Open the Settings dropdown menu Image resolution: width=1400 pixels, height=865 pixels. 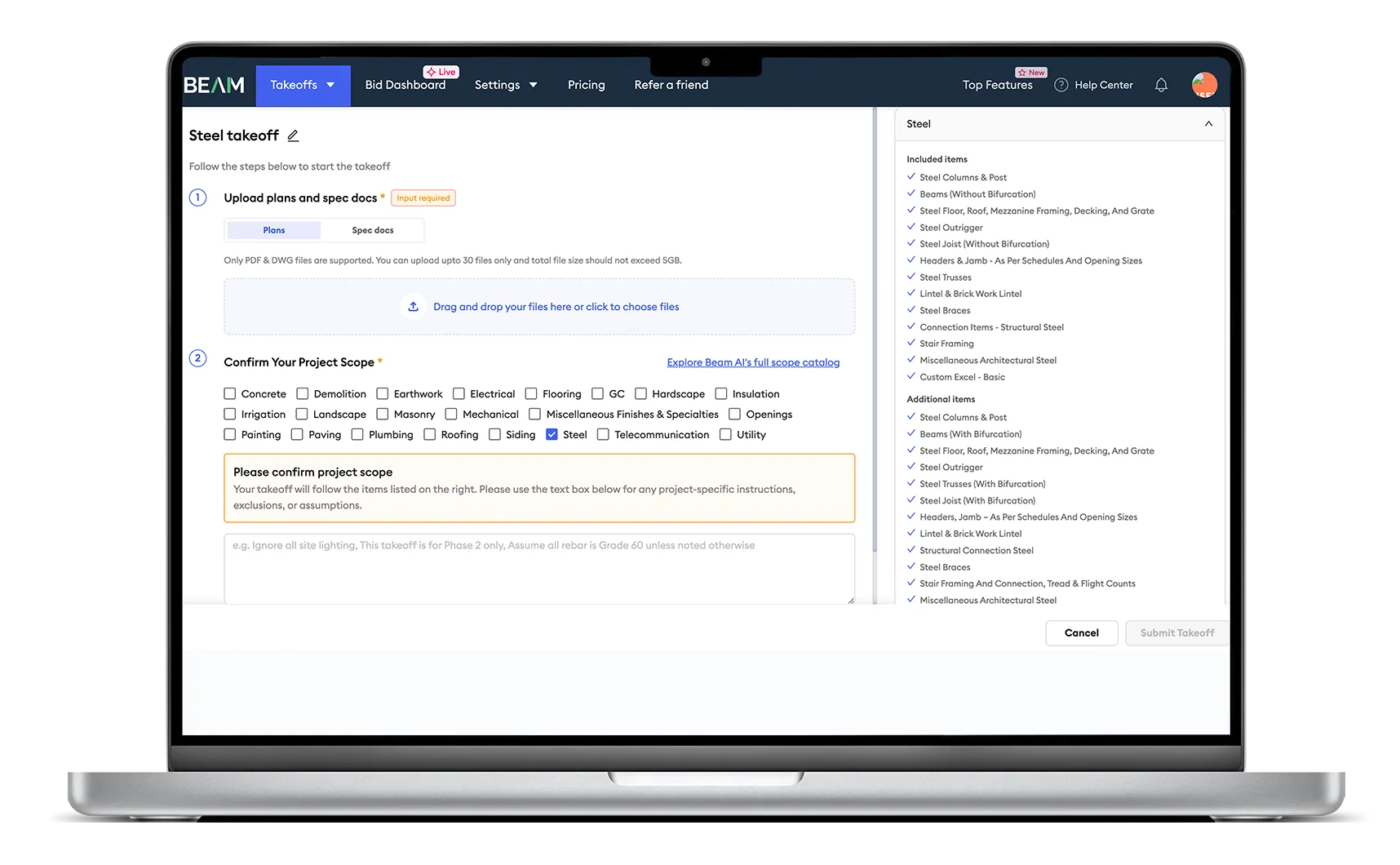click(506, 85)
